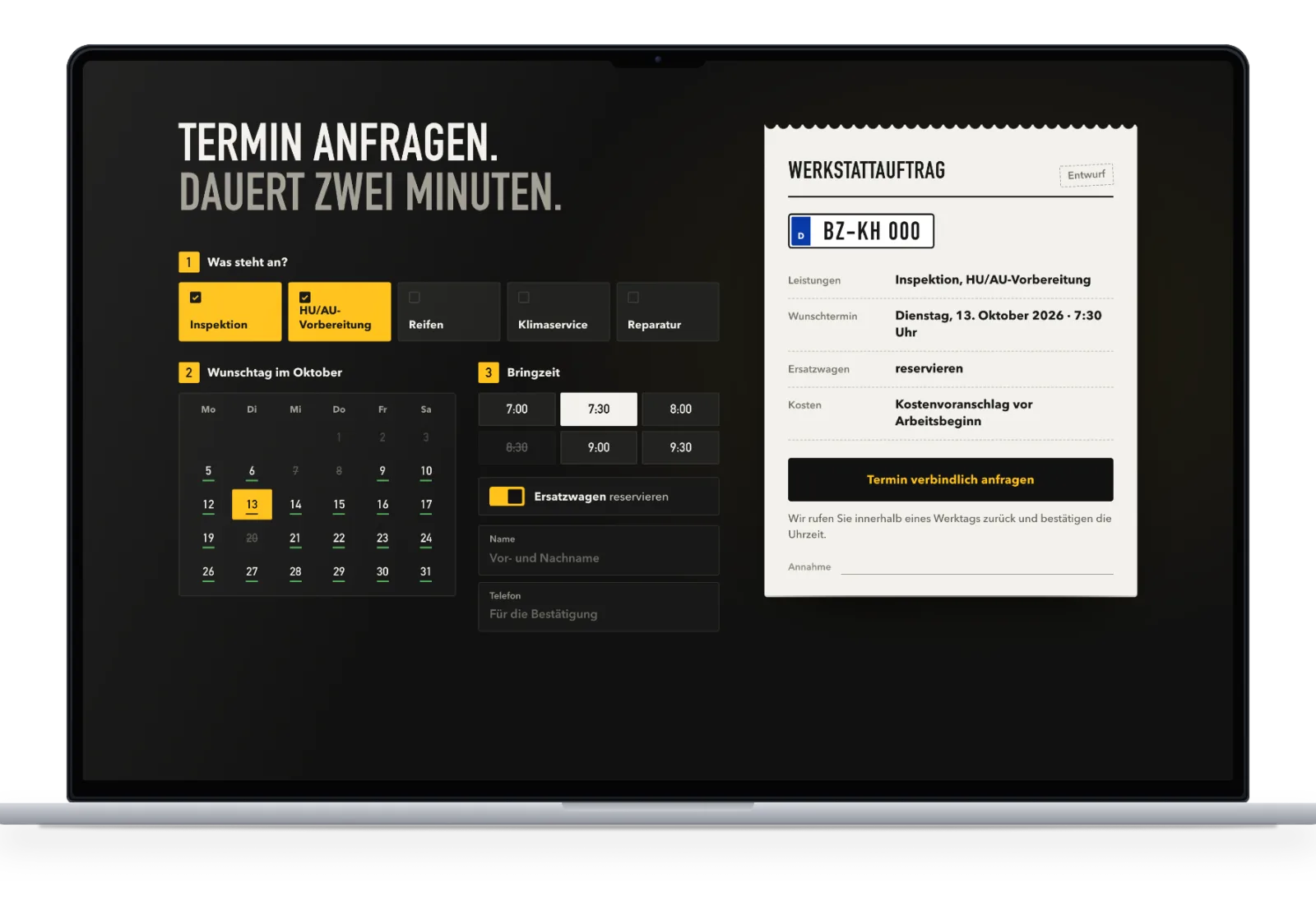Click the Telefon input field

(x=599, y=607)
